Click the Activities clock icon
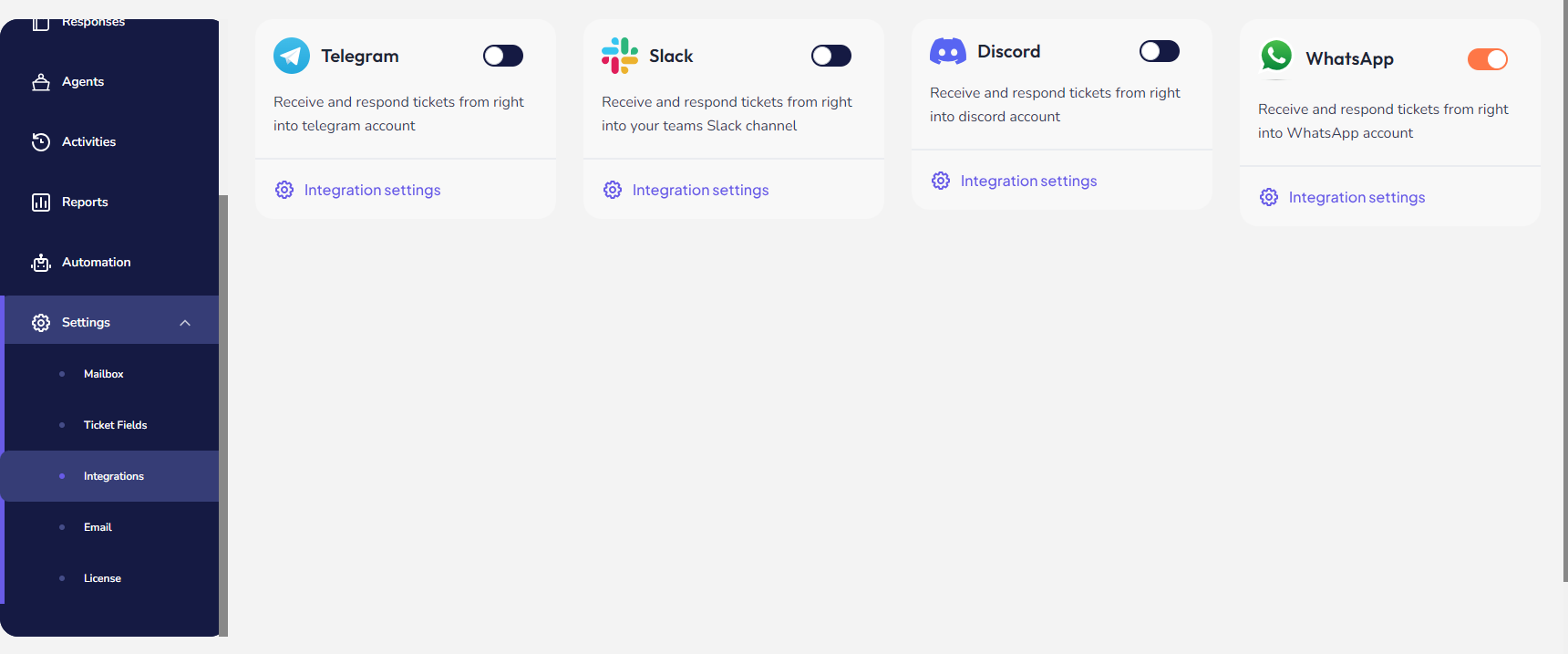 [x=41, y=142]
